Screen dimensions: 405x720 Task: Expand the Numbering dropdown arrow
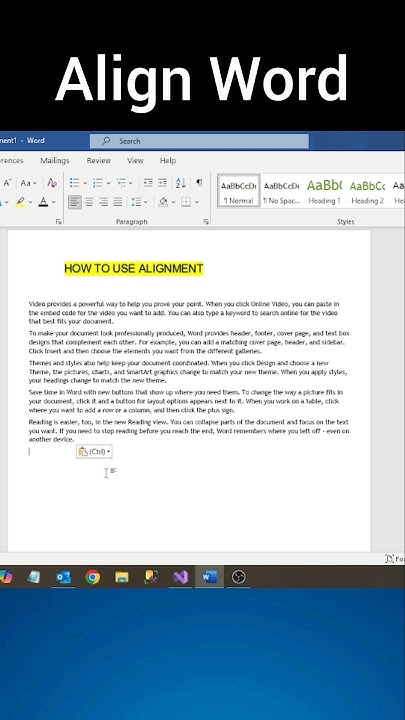[x=108, y=183]
